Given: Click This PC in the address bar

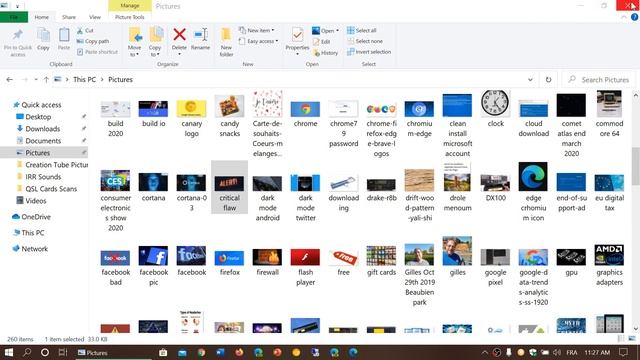Looking at the screenshot, I should pyautogui.click(x=84, y=80).
